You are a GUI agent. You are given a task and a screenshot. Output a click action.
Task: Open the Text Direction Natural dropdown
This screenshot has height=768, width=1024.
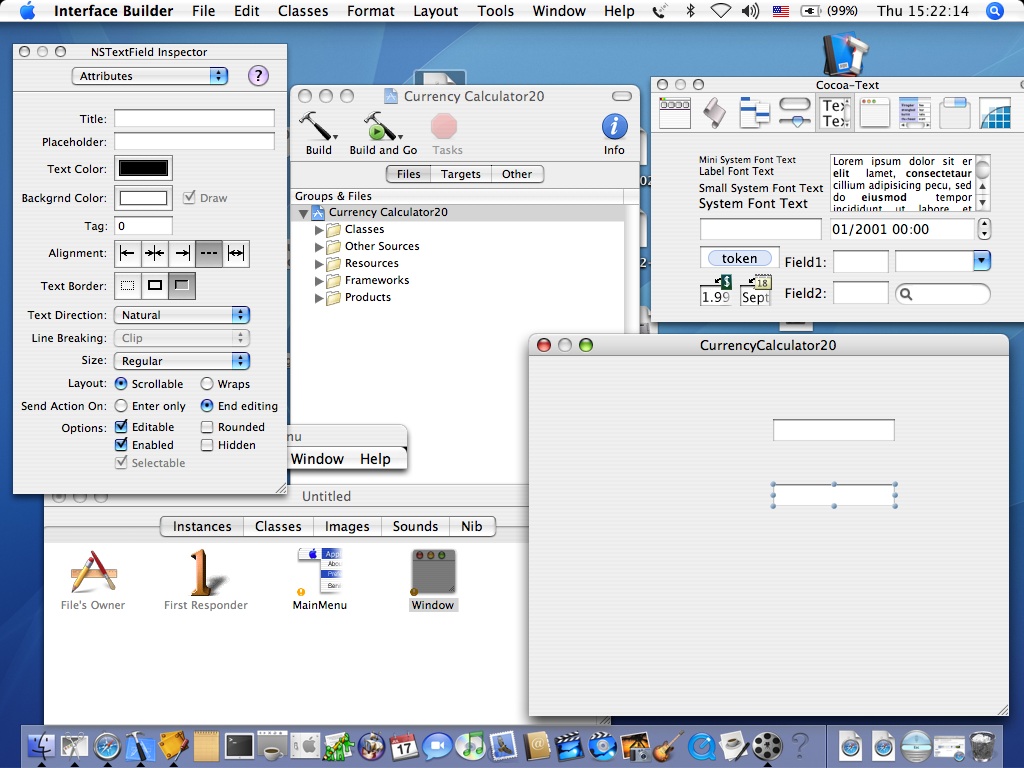pos(182,315)
